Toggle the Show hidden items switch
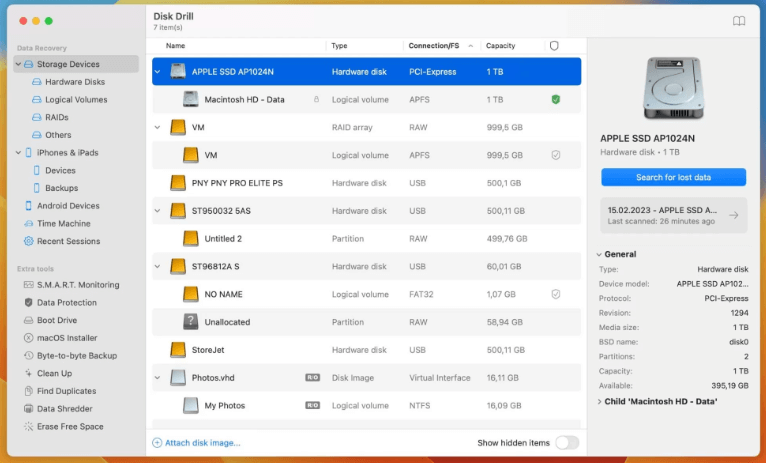Screen dimensions: 766x463 566,442
